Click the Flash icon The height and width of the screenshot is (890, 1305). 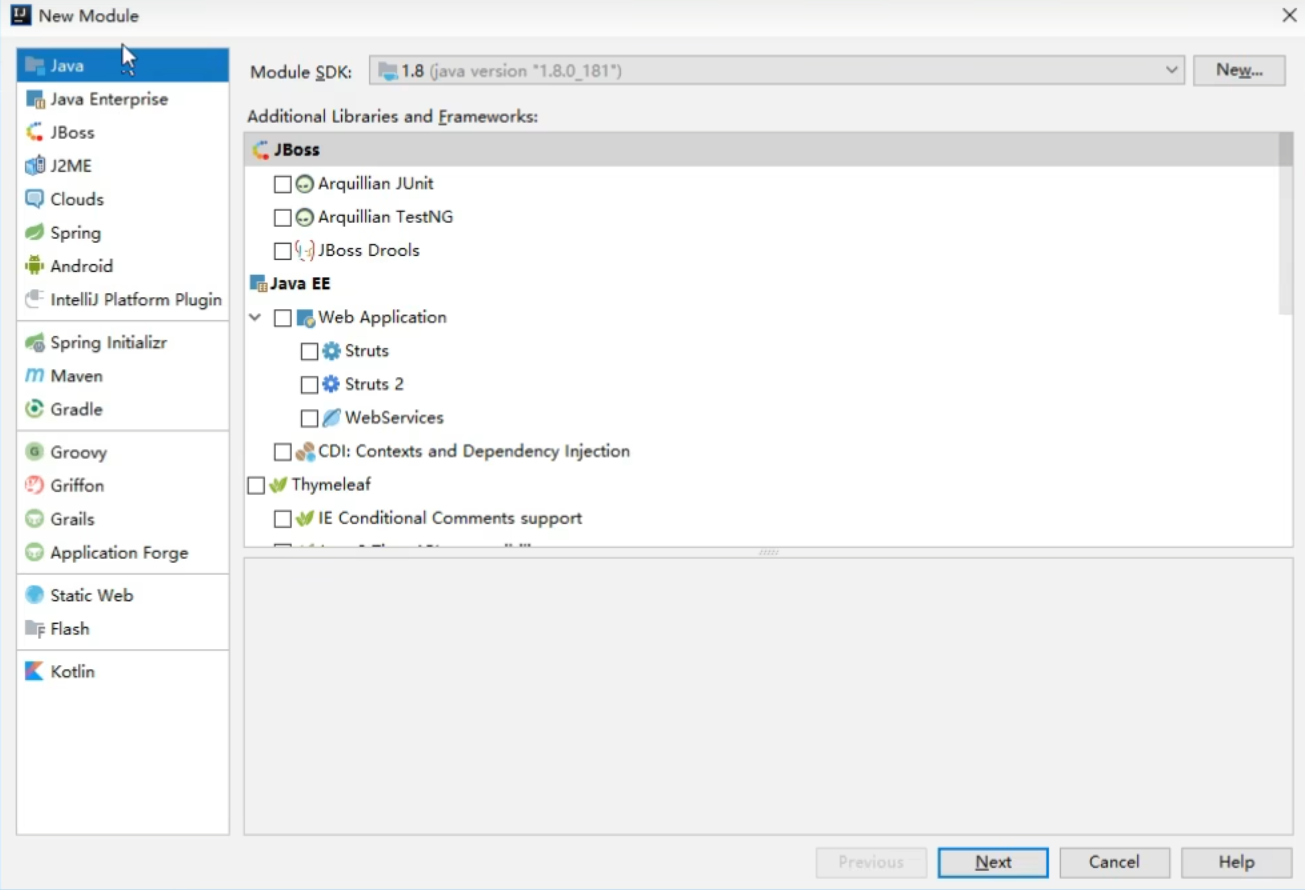click(35, 629)
